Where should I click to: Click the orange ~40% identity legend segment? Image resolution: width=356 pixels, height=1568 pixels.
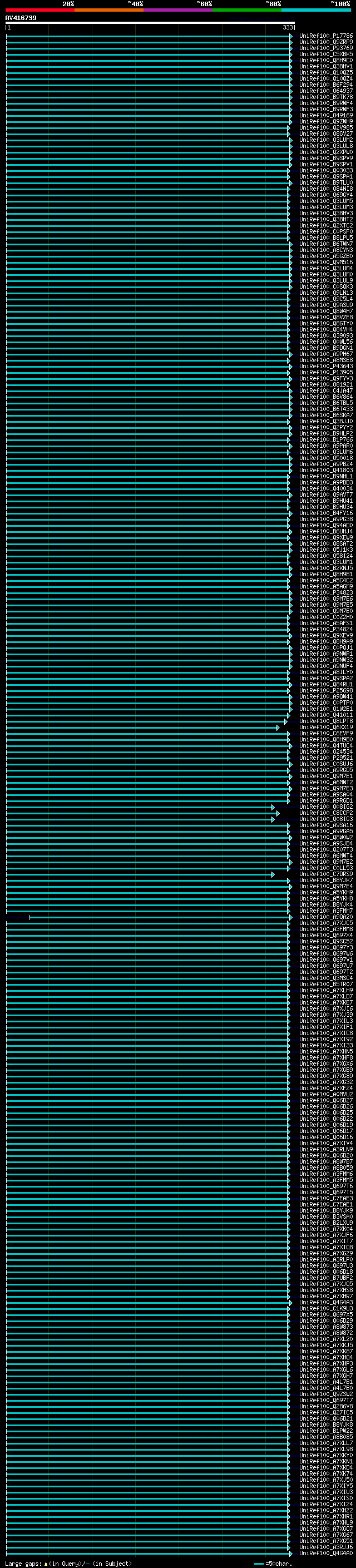(109, 10)
